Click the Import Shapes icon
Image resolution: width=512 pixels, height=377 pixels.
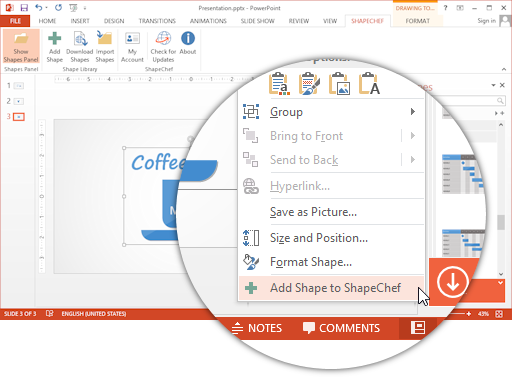pyautogui.click(x=105, y=47)
